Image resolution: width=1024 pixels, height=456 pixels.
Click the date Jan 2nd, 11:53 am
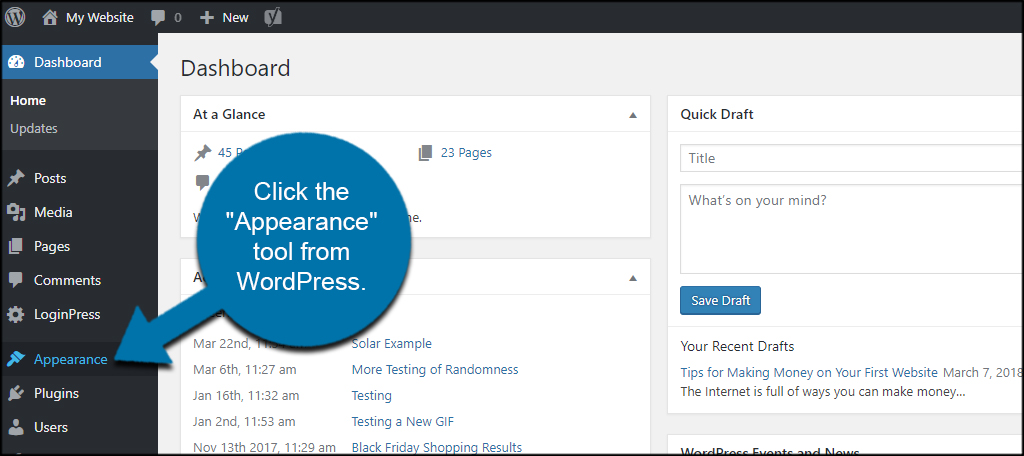point(244,422)
